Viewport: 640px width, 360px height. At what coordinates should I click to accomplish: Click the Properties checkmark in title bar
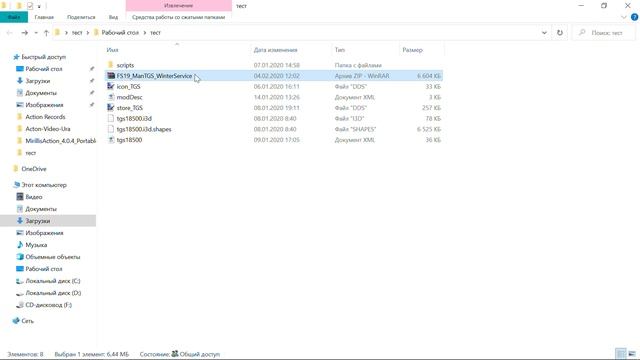30,6
